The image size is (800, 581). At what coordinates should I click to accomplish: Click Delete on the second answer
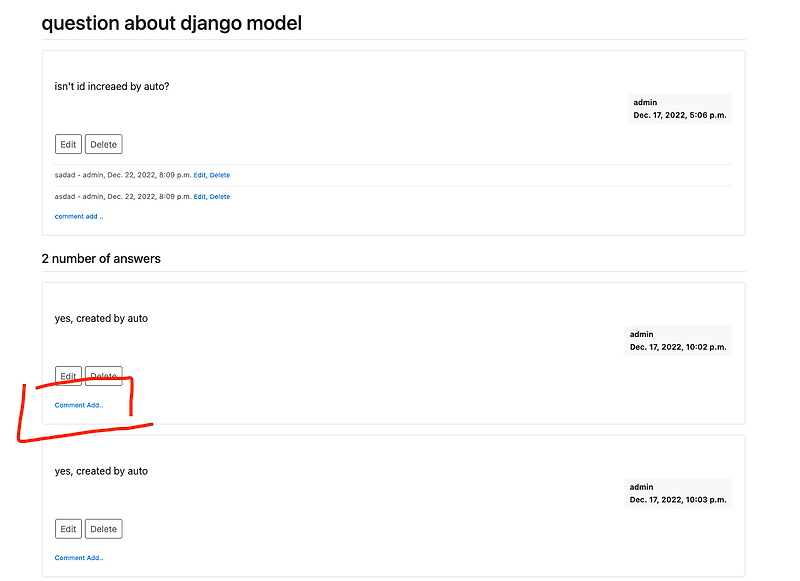coord(103,528)
